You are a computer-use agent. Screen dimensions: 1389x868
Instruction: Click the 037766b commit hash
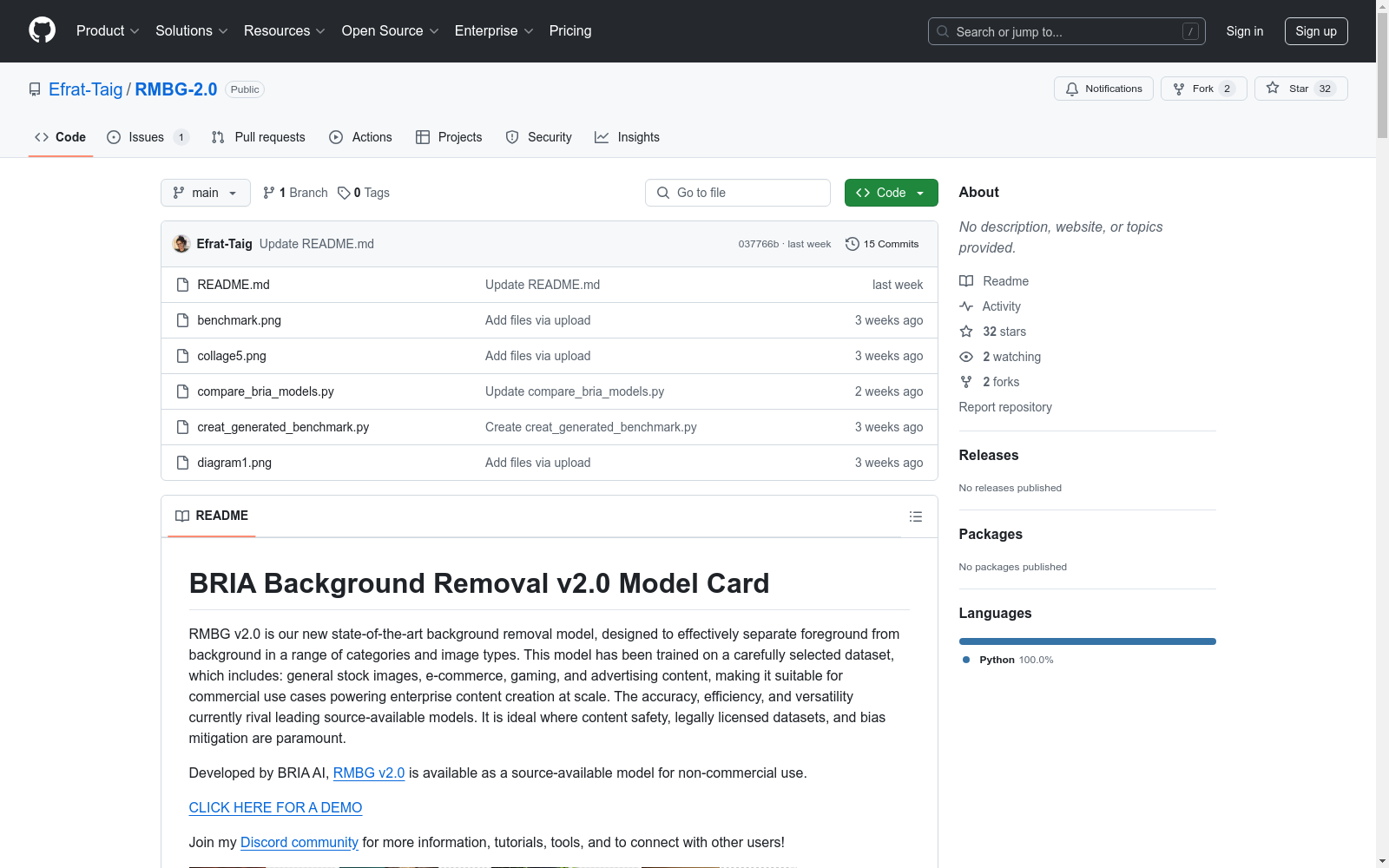[759, 244]
